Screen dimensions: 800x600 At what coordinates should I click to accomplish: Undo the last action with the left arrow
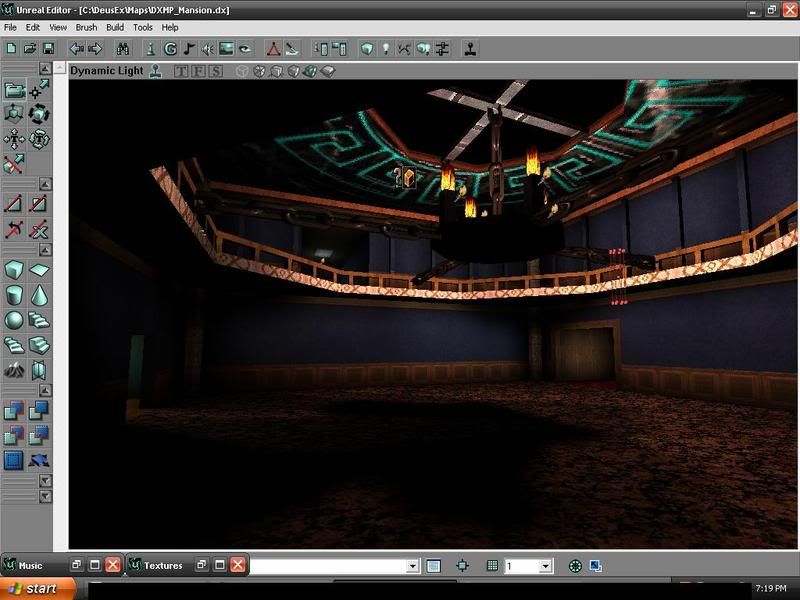[x=77, y=49]
